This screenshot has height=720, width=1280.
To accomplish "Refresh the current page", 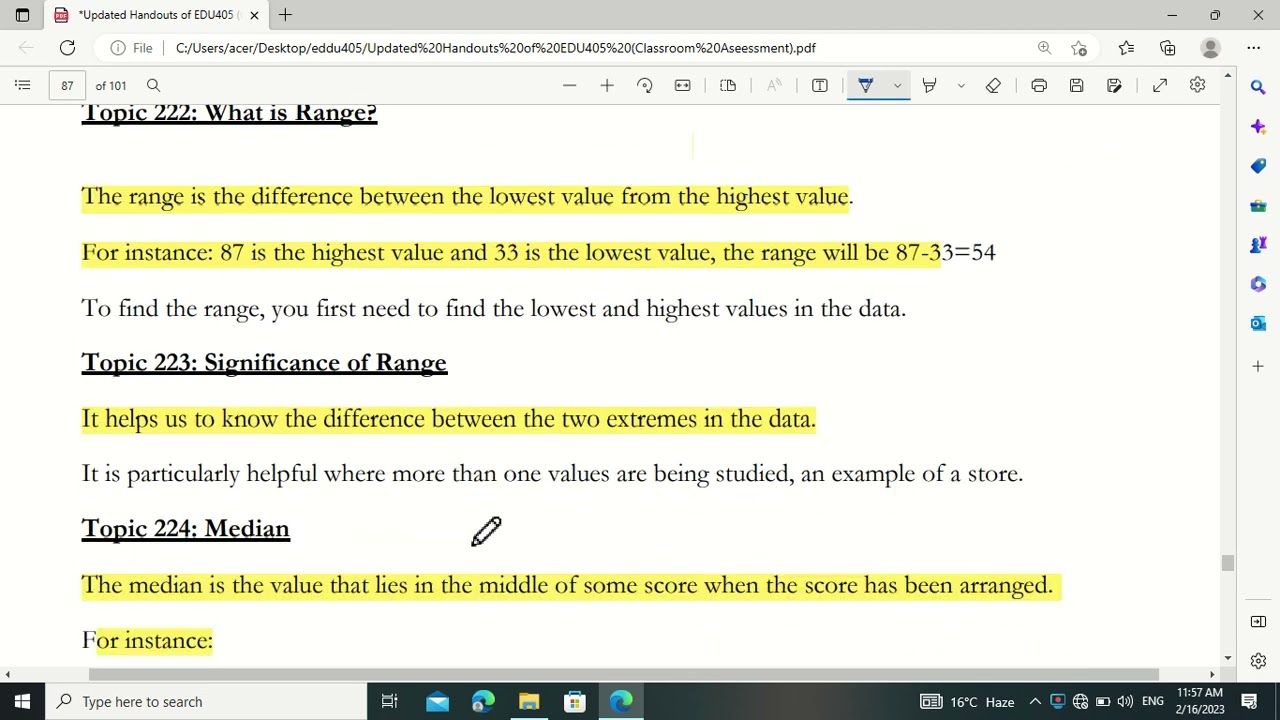I will (x=67, y=47).
